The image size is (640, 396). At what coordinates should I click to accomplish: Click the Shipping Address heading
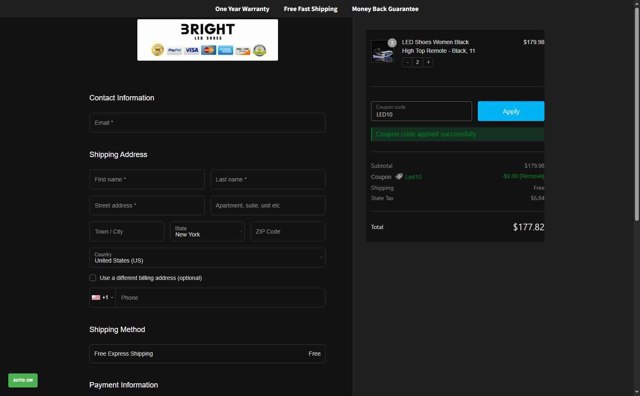(x=118, y=154)
